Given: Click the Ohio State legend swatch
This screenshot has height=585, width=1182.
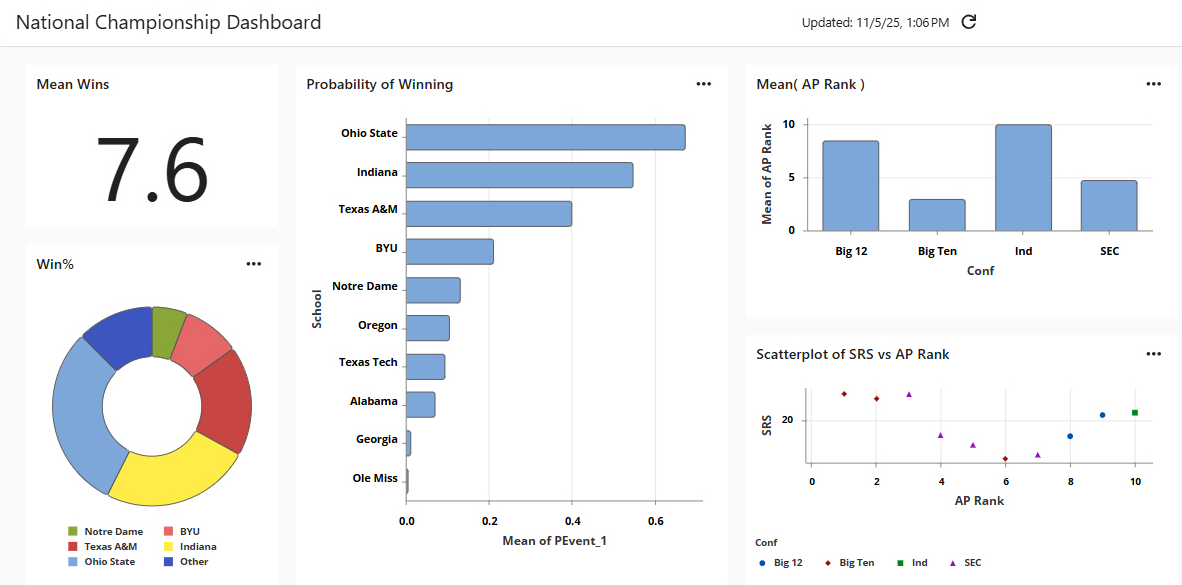Looking at the screenshot, I should (72, 562).
